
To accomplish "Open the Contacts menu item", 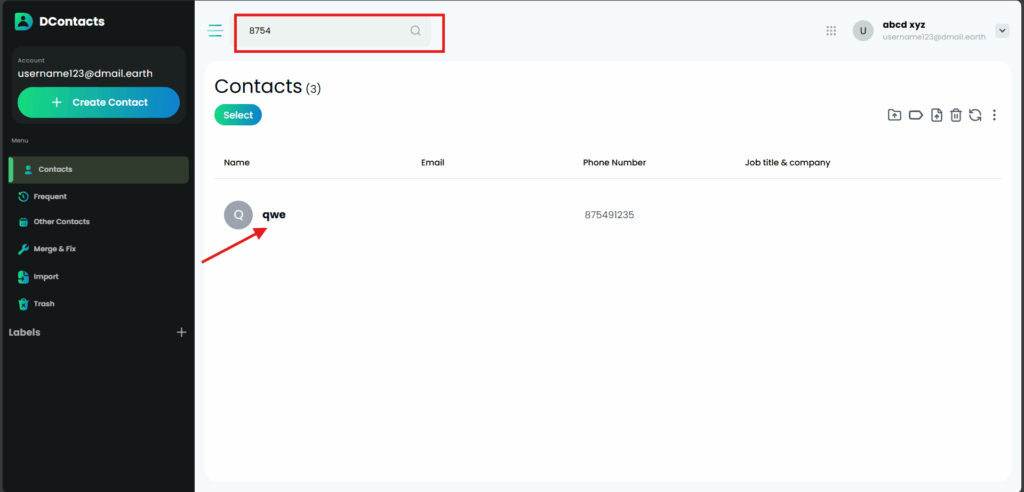I will pos(55,169).
